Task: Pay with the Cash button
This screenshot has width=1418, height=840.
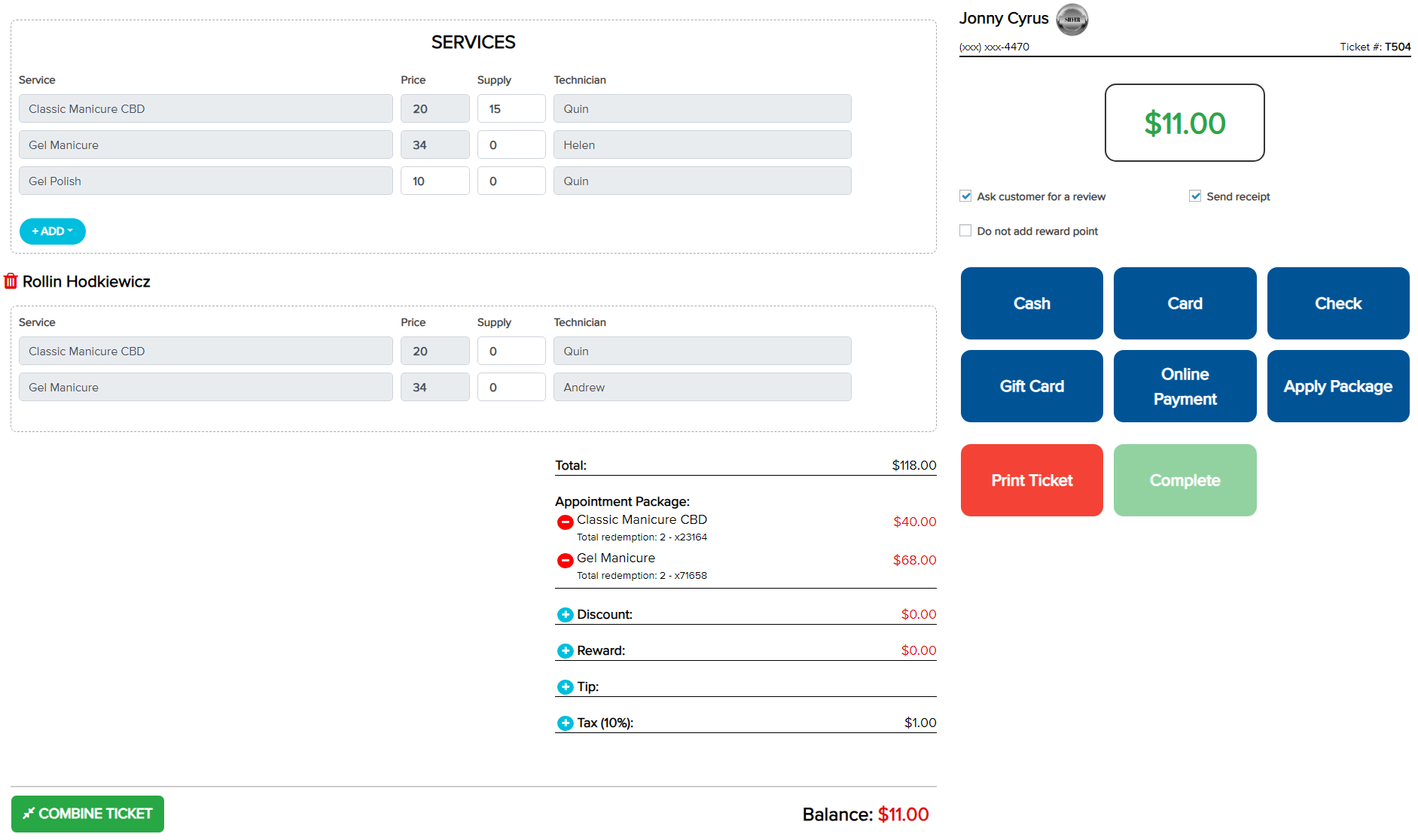Action: point(1031,303)
